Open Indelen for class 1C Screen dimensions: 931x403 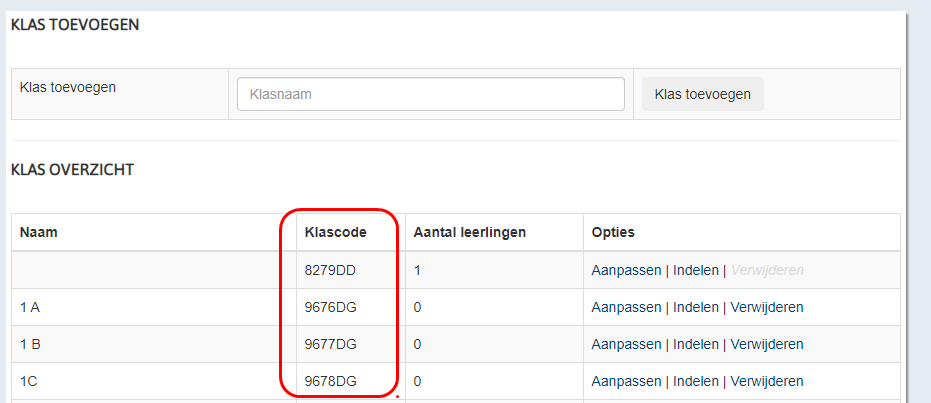[696, 381]
